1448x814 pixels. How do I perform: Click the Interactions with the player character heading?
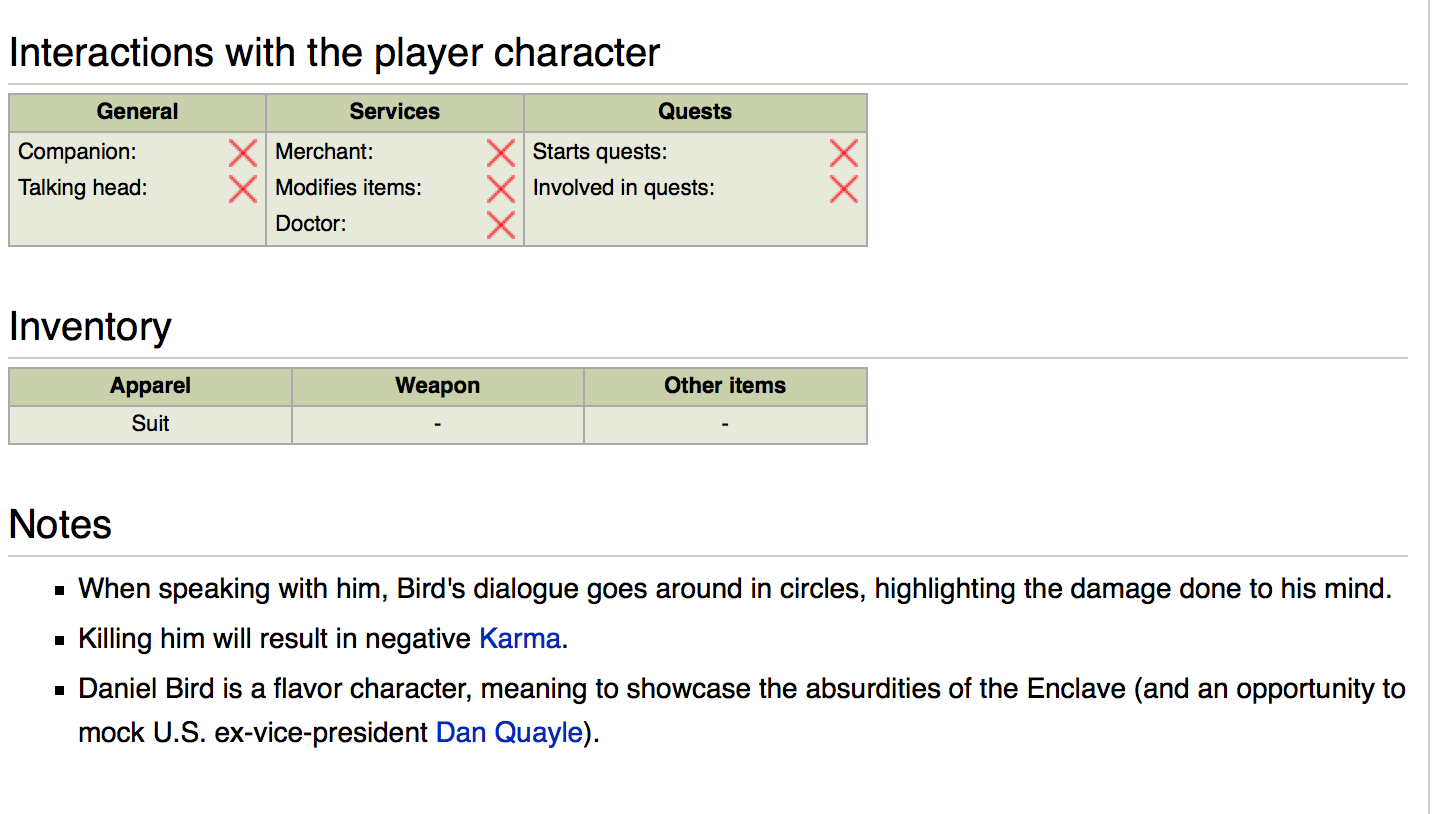(x=334, y=53)
